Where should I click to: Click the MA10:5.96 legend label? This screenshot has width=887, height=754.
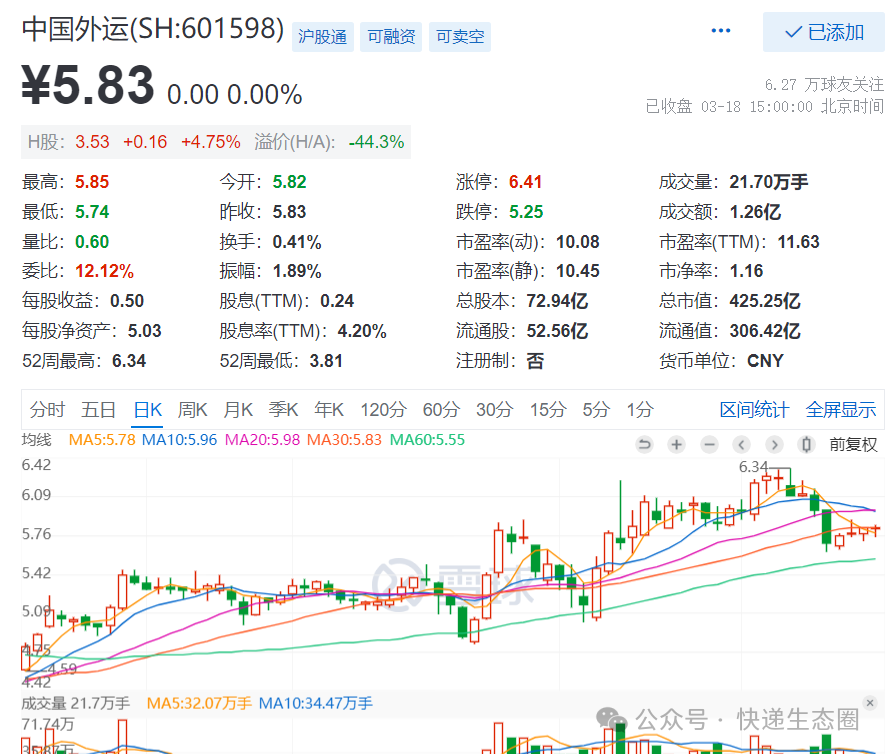[x=179, y=440]
